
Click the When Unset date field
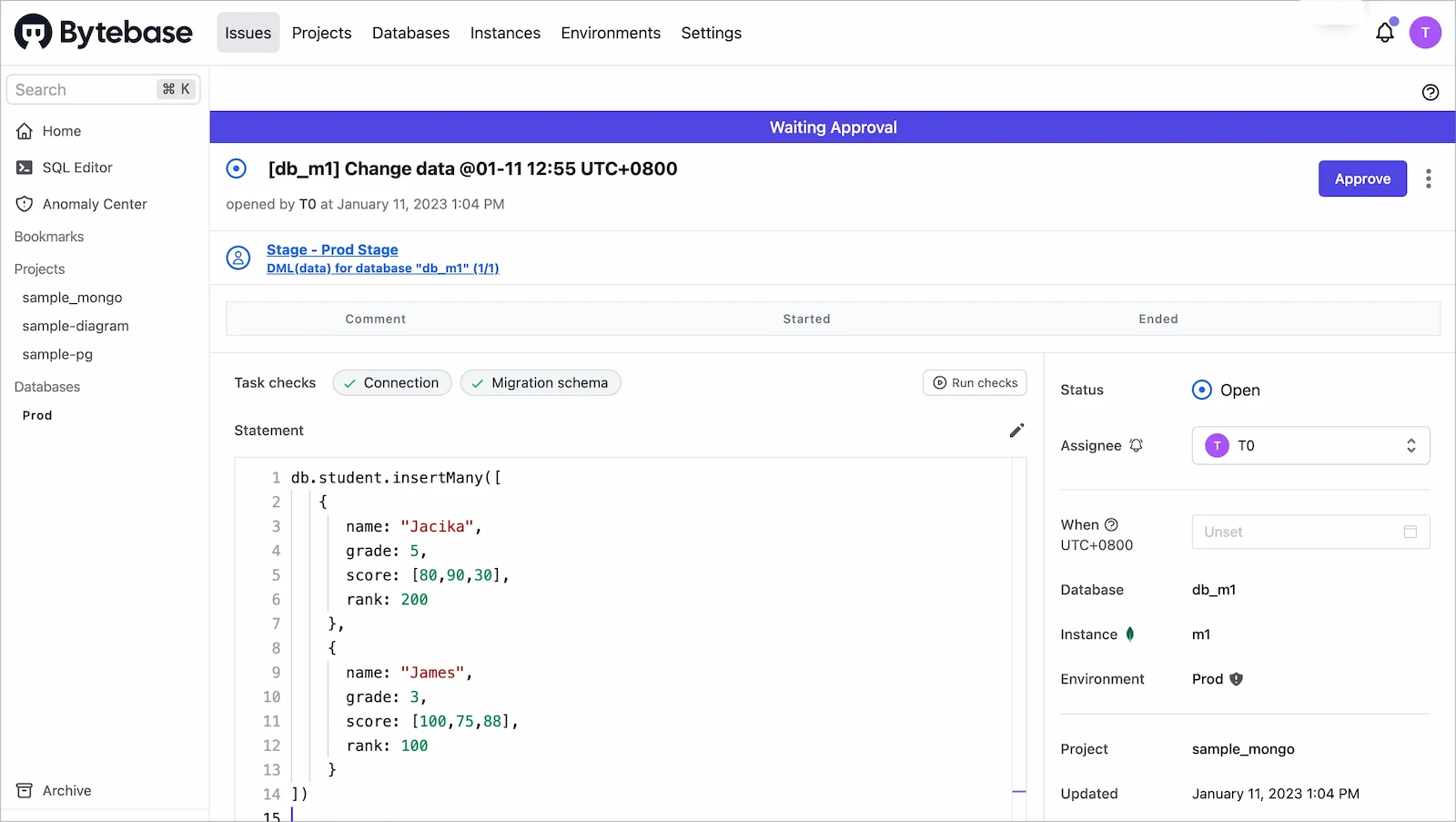(x=1310, y=532)
